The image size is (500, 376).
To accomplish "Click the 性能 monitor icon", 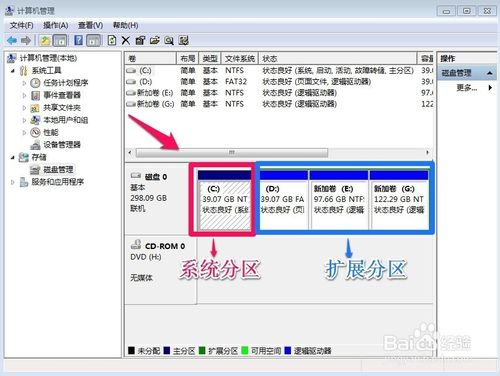I will coord(35,133).
